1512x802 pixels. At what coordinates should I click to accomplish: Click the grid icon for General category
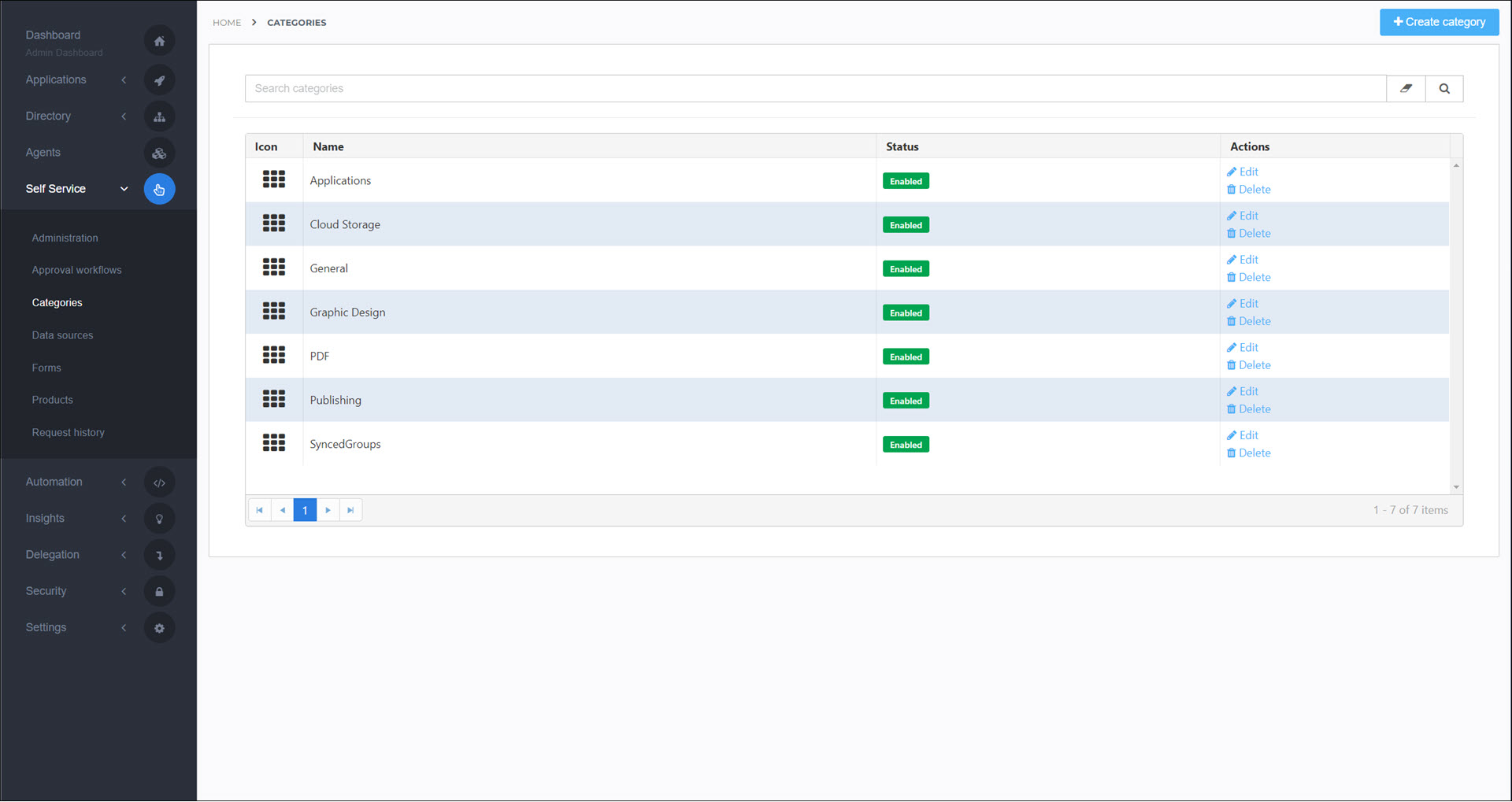[x=274, y=268]
